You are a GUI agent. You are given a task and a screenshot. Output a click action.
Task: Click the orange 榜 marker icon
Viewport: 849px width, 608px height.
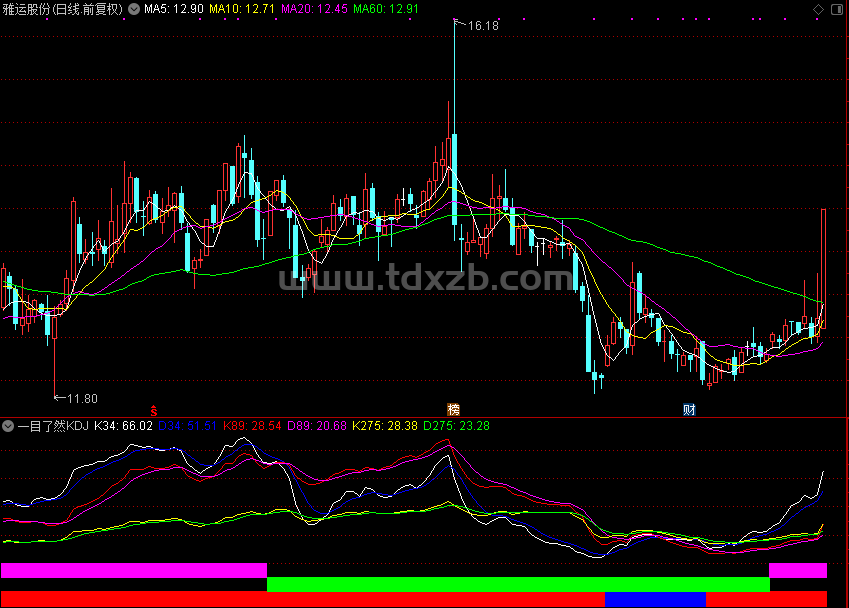point(454,409)
